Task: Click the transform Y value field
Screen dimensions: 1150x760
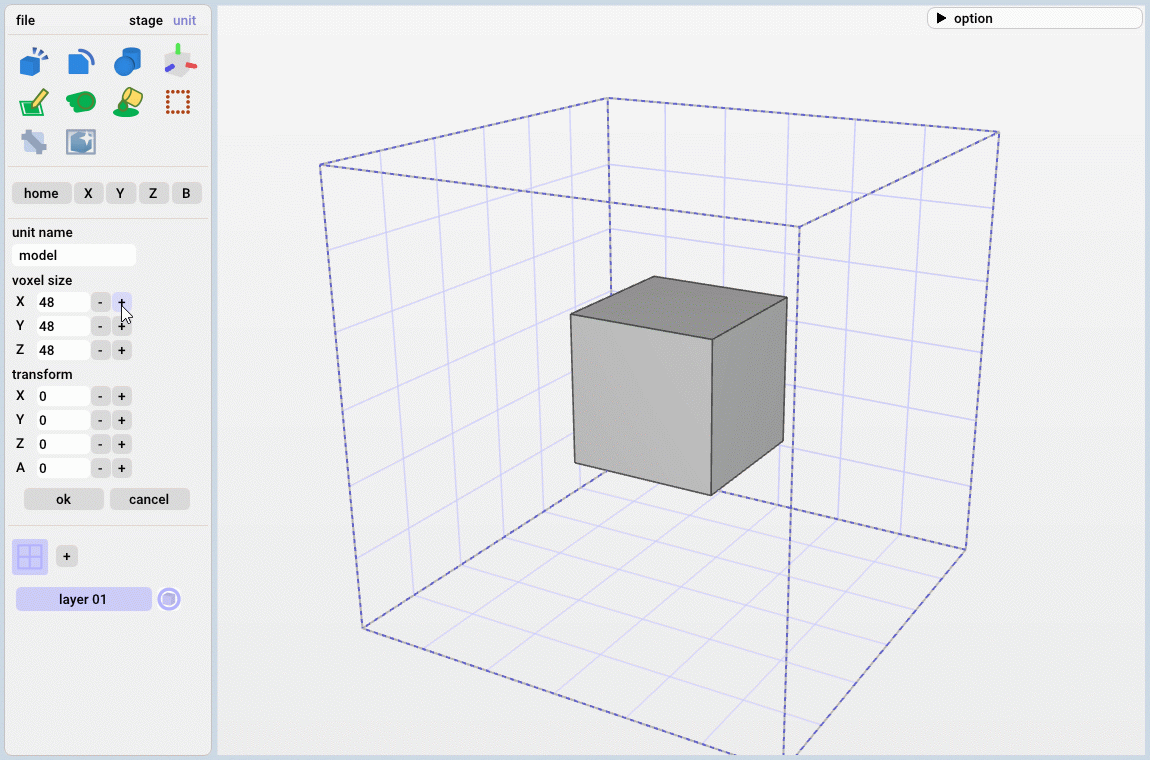Action: (63, 420)
